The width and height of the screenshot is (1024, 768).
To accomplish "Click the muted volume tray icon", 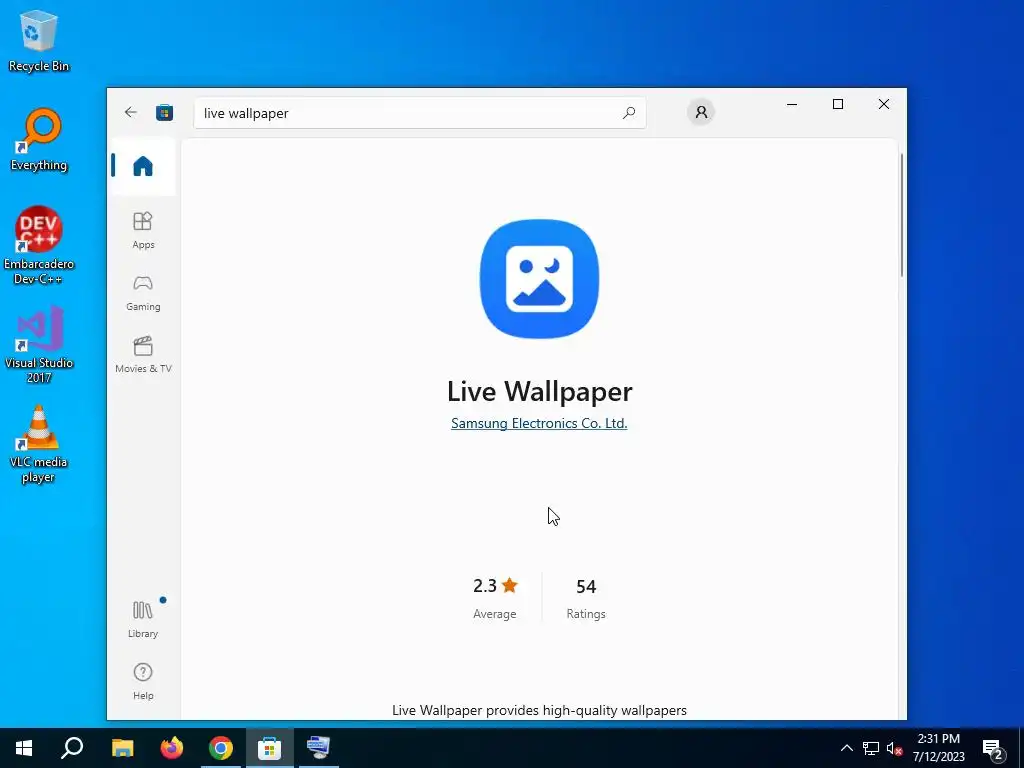I will pos(894,748).
